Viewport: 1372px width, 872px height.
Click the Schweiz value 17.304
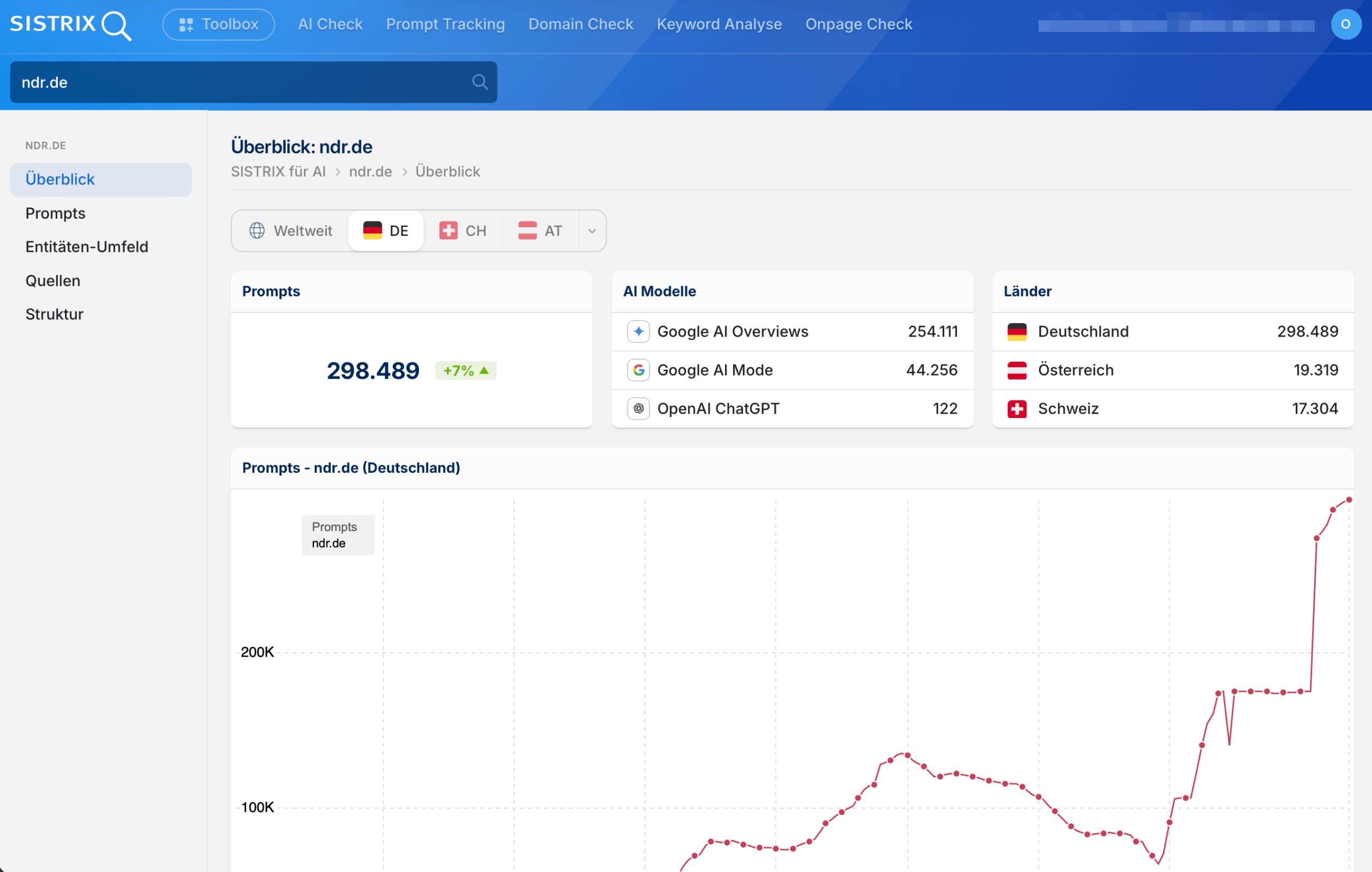(1315, 408)
